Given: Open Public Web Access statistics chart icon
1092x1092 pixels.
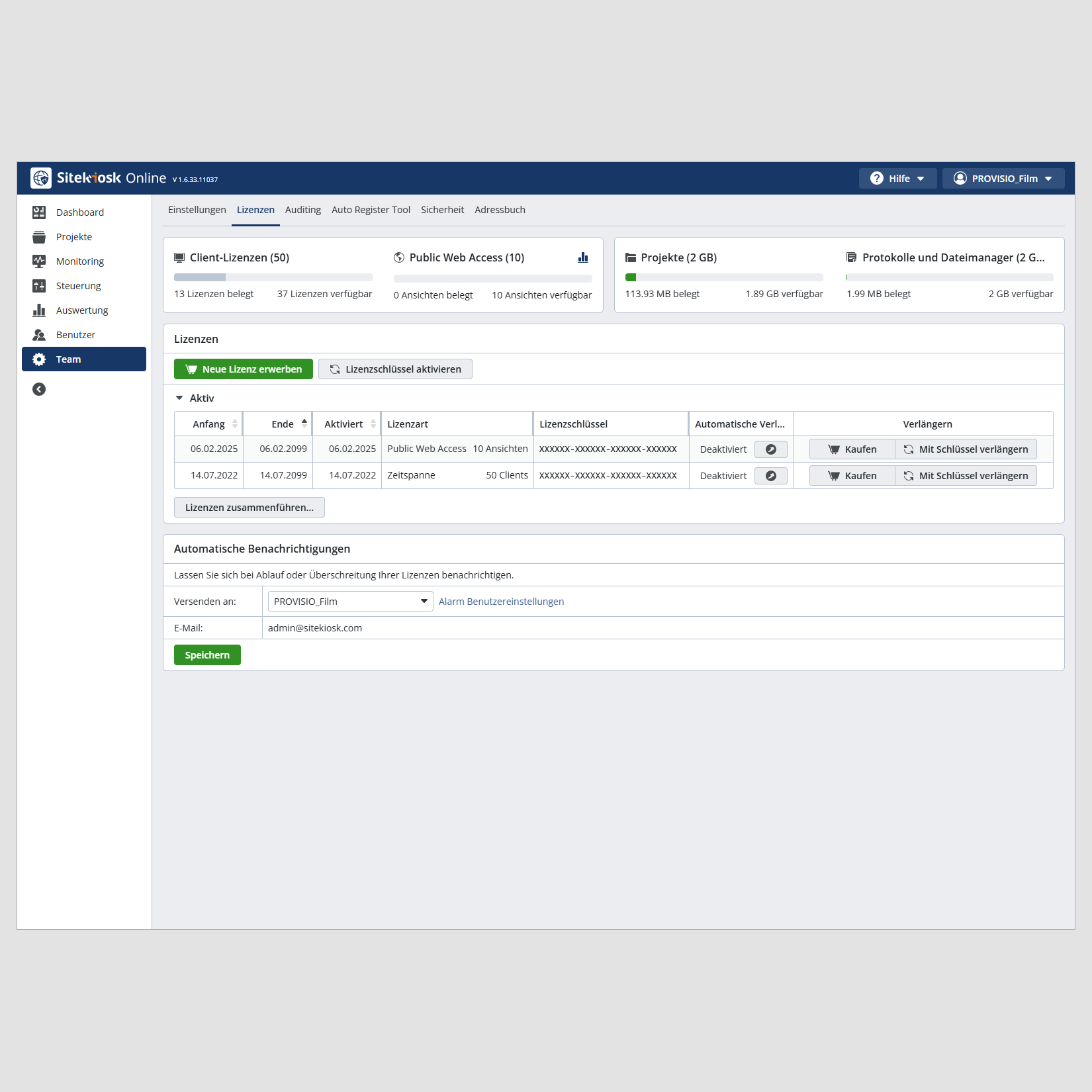Looking at the screenshot, I should [x=582, y=257].
